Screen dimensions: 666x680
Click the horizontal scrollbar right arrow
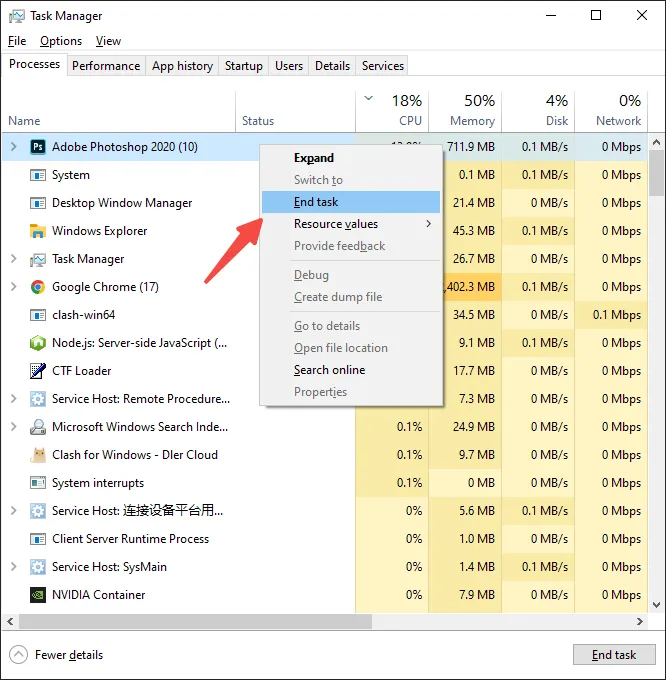coord(640,621)
